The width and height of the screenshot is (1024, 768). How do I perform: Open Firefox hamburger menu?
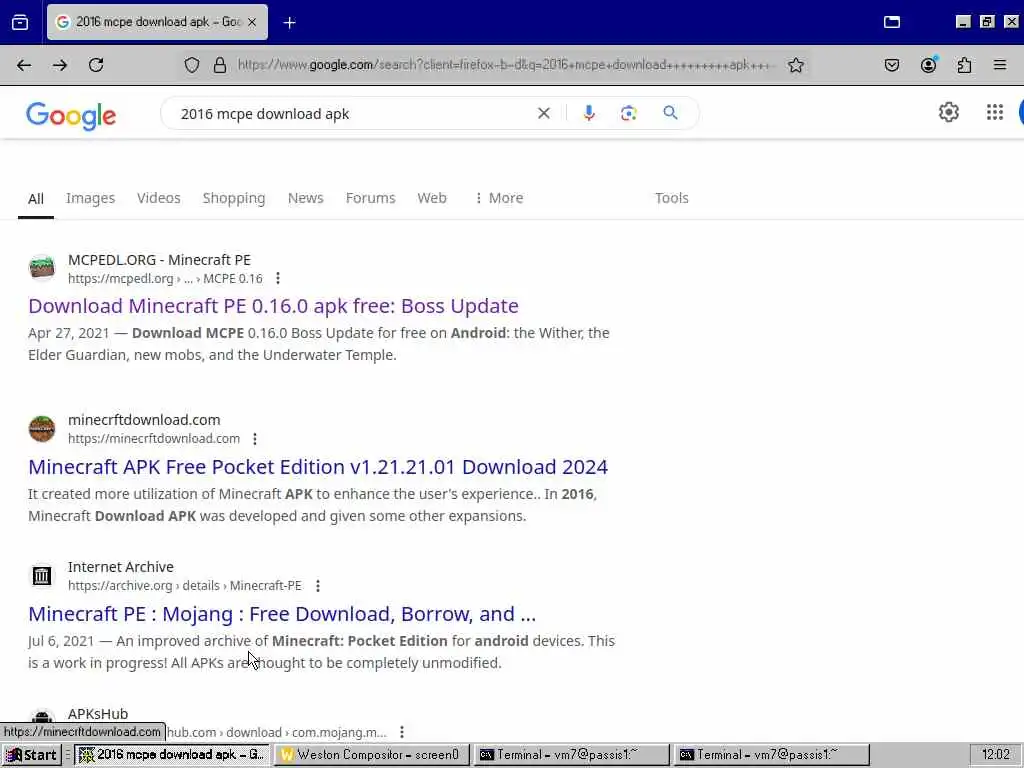1000,65
